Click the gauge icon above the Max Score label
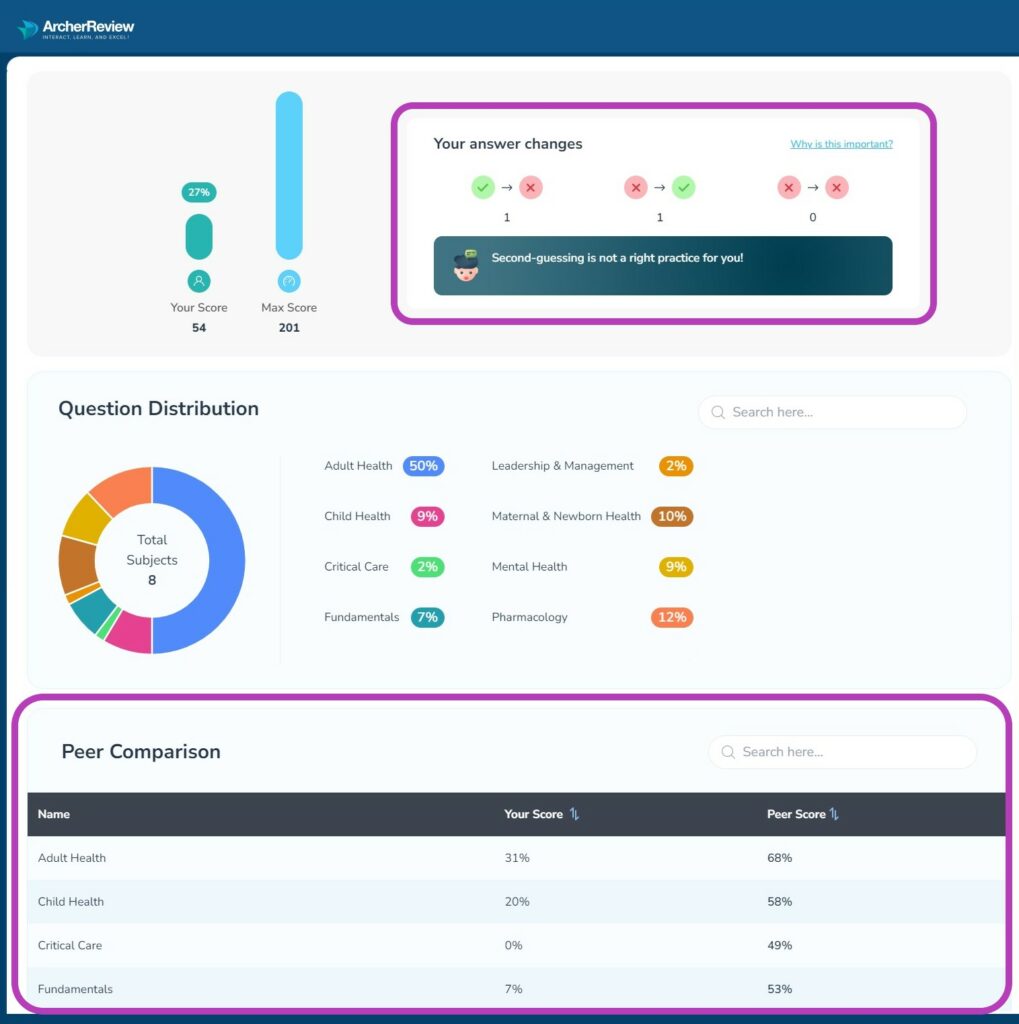 (288, 281)
